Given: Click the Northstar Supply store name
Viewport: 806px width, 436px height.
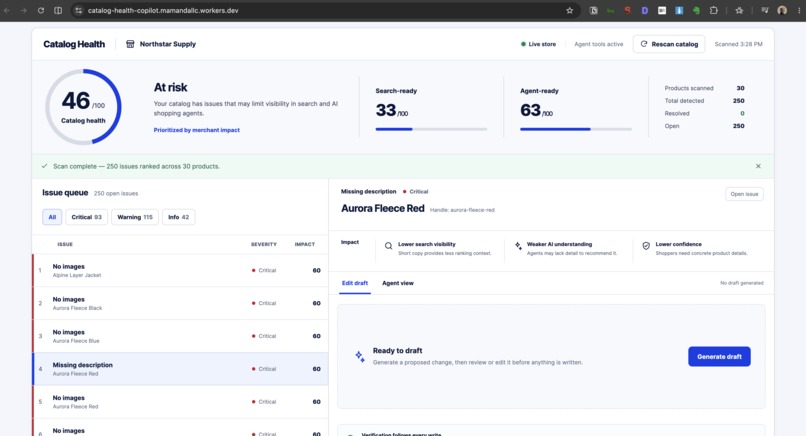Looking at the screenshot, I should click(168, 44).
